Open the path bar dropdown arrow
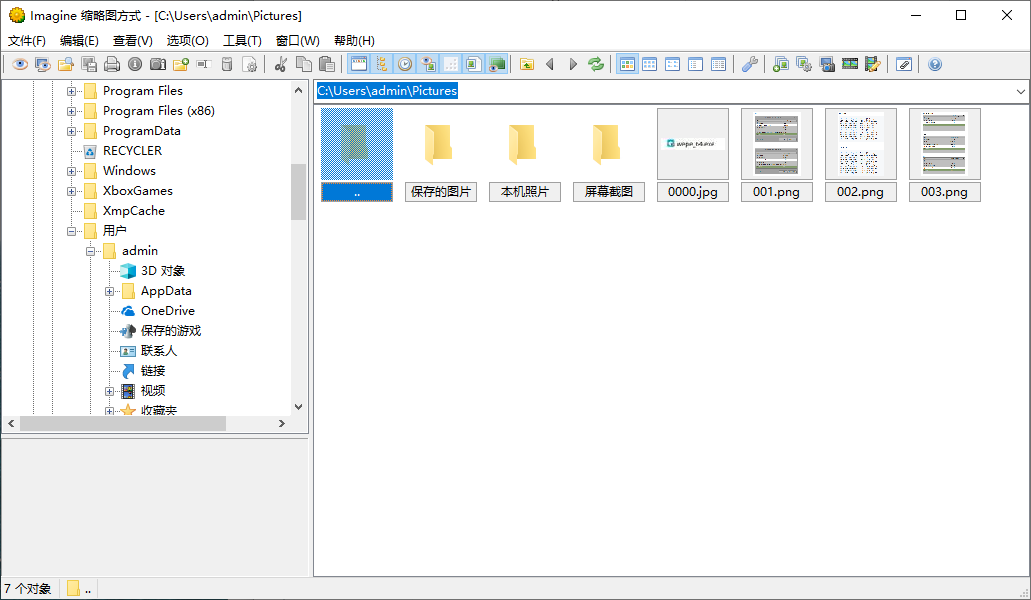Image resolution: width=1031 pixels, height=600 pixels. point(1020,91)
